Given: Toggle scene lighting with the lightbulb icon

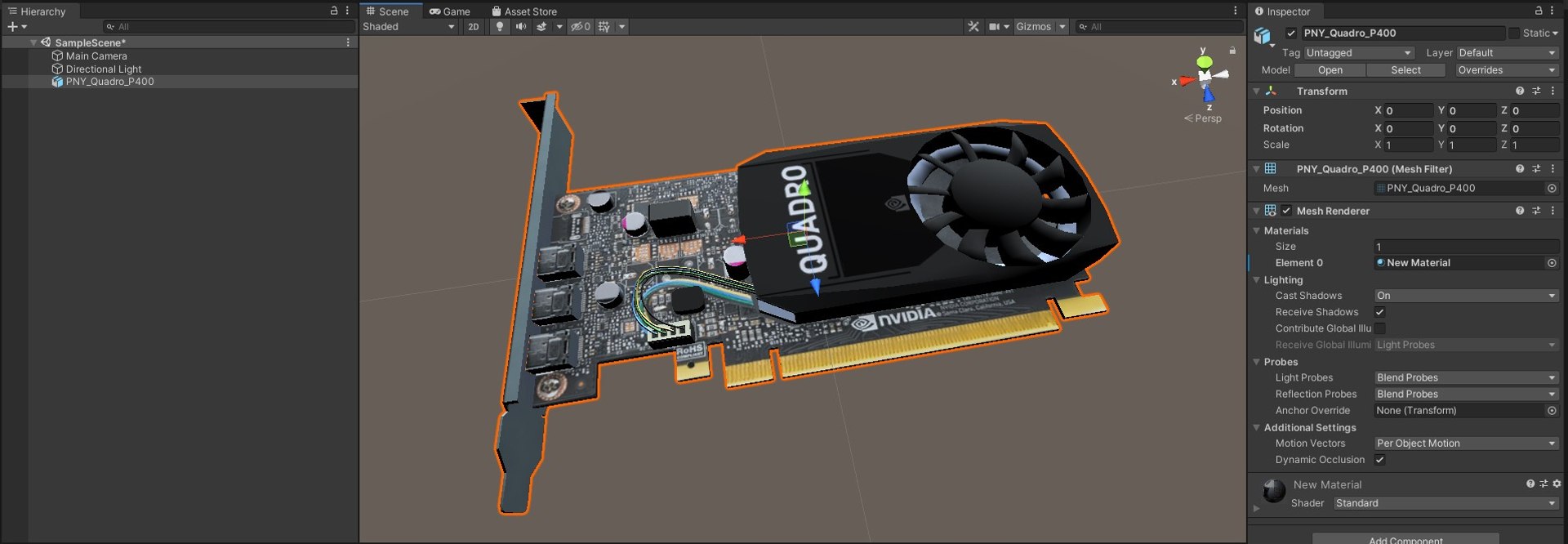Looking at the screenshot, I should pos(500,27).
